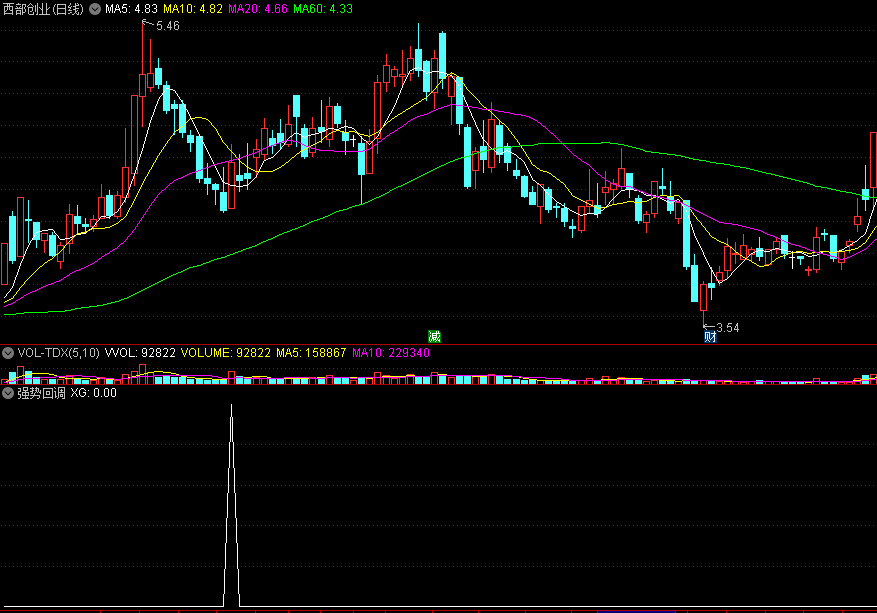Click the 3.54 low price label
This screenshot has width=877, height=613.
[728, 328]
